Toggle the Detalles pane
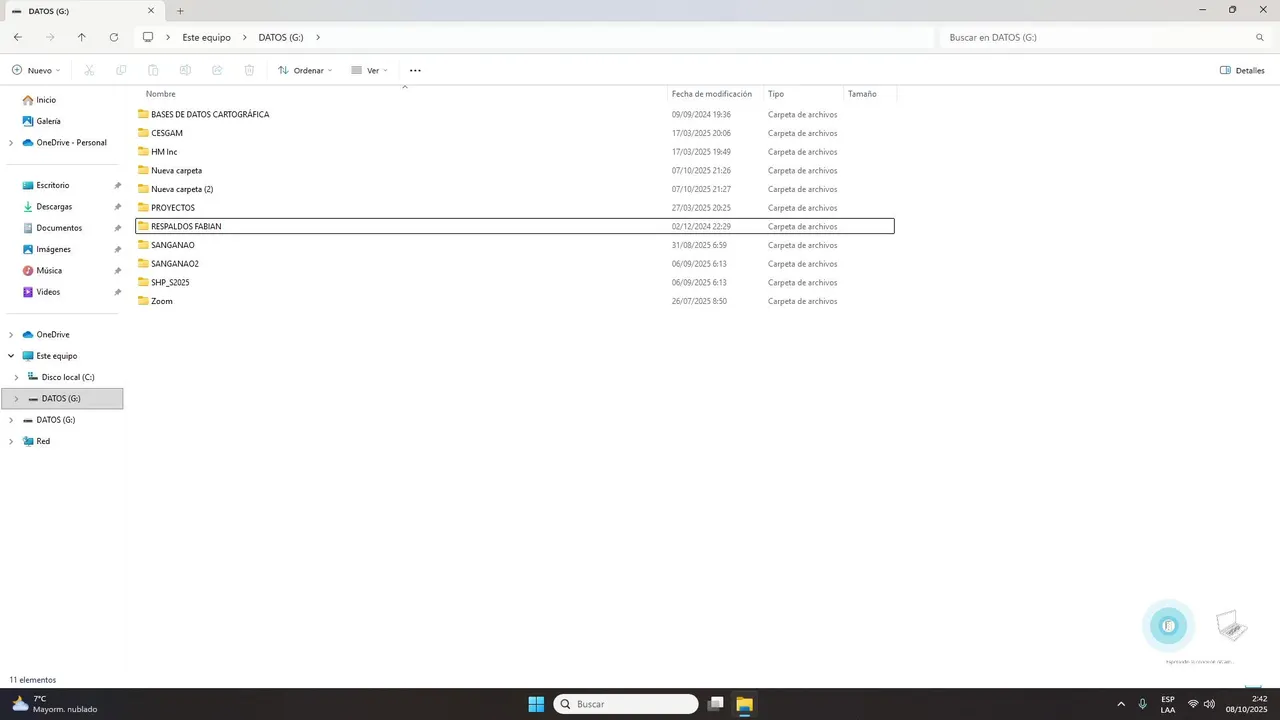Image resolution: width=1280 pixels, height=720 pixels. (1242, 70)
